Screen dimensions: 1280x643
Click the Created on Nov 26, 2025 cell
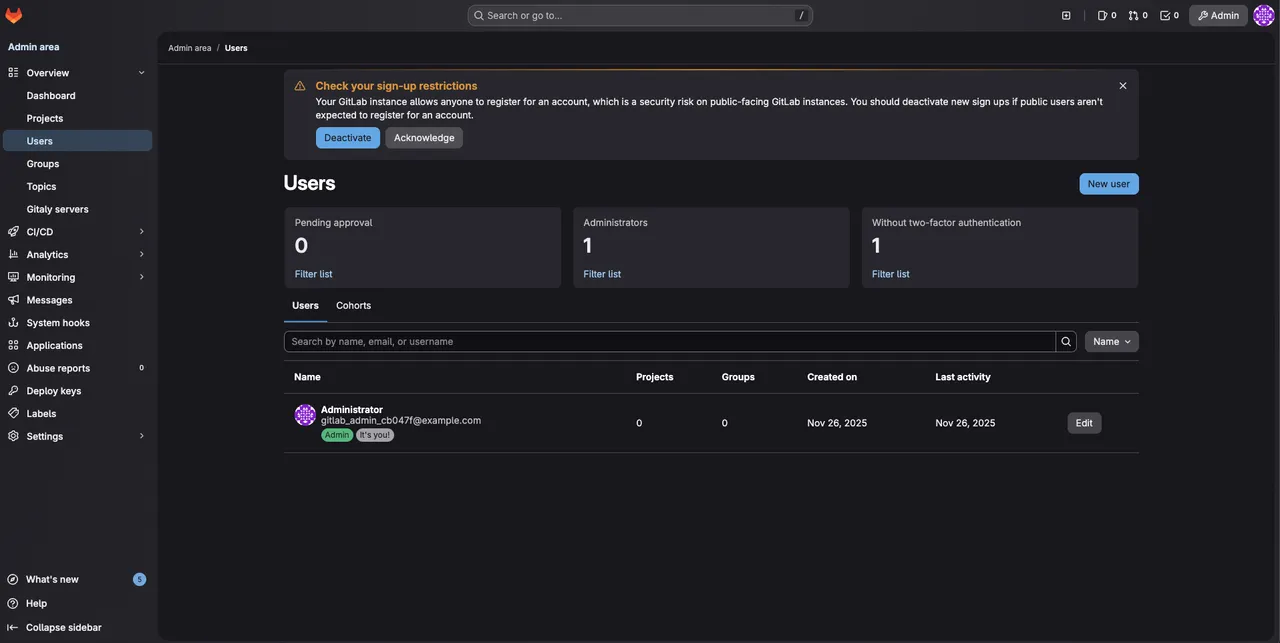837,423
